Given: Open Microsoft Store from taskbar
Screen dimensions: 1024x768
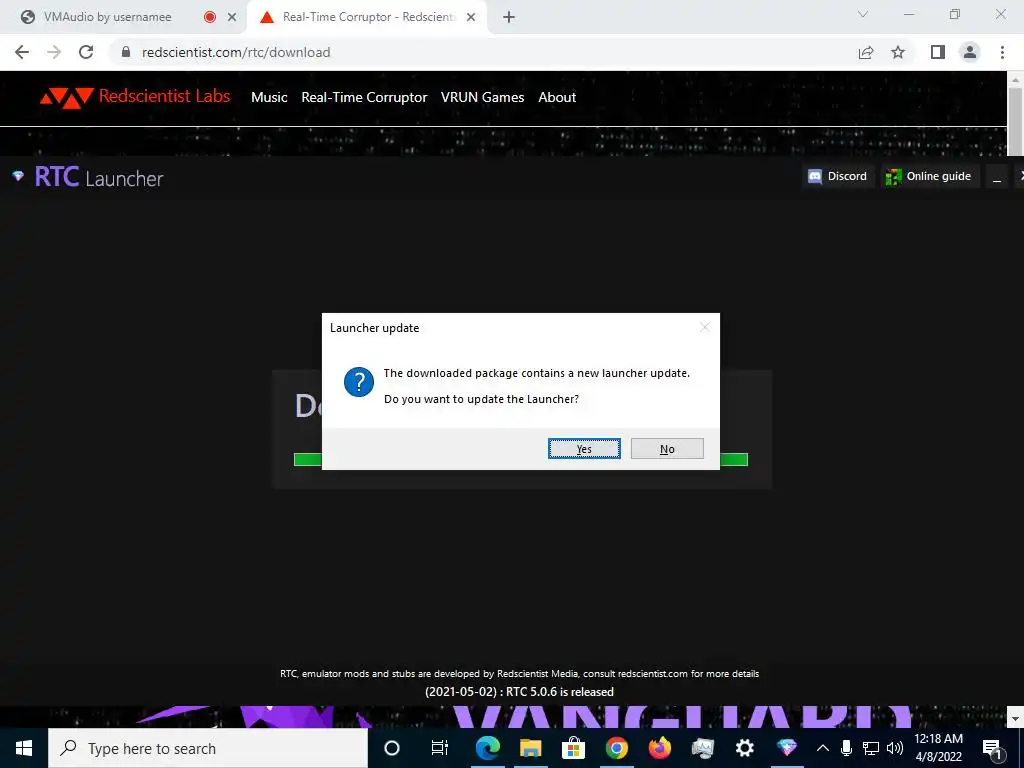Looking at the screenshot, I should click(x=573, y=748).
